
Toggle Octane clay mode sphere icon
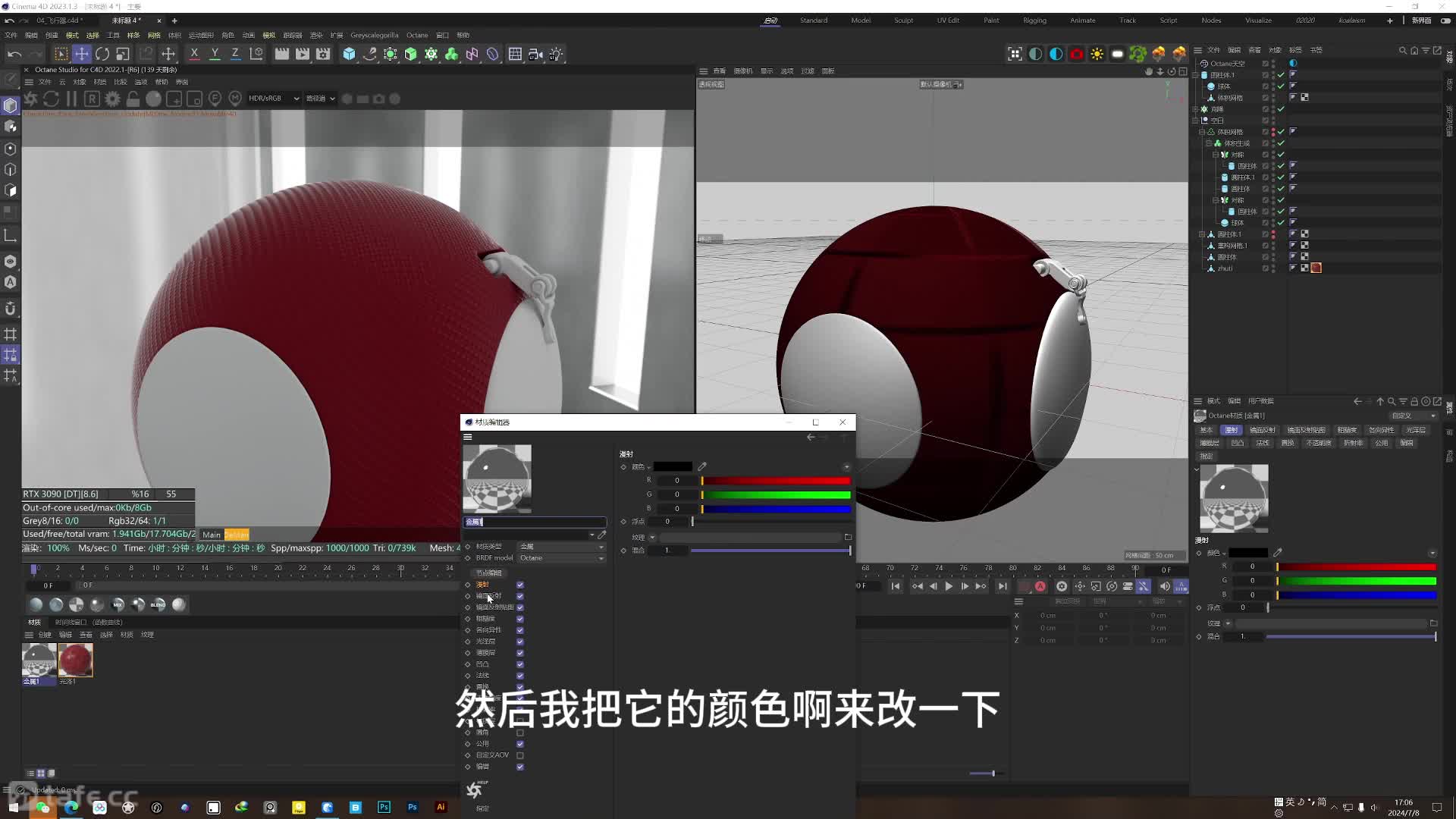pos(153,99)
